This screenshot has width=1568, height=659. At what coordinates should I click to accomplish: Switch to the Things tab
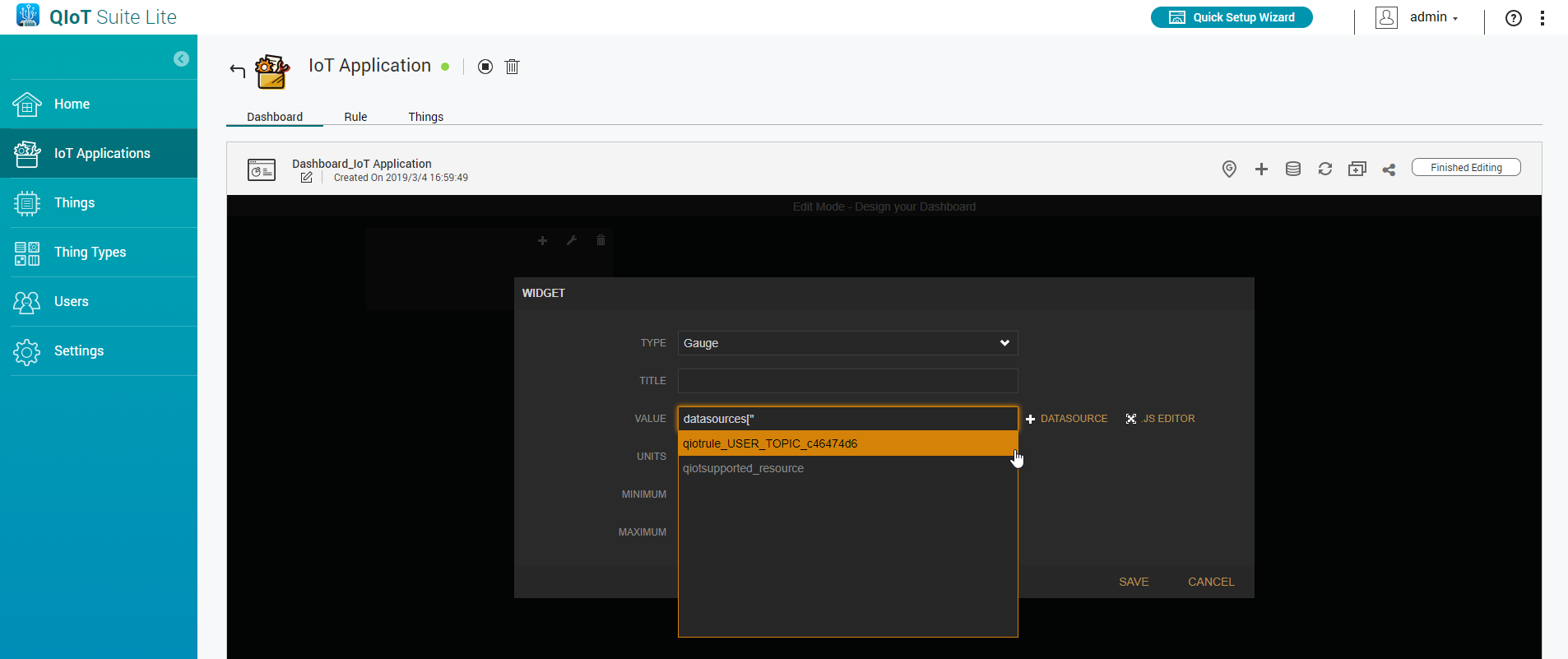[x=425, y=117]
